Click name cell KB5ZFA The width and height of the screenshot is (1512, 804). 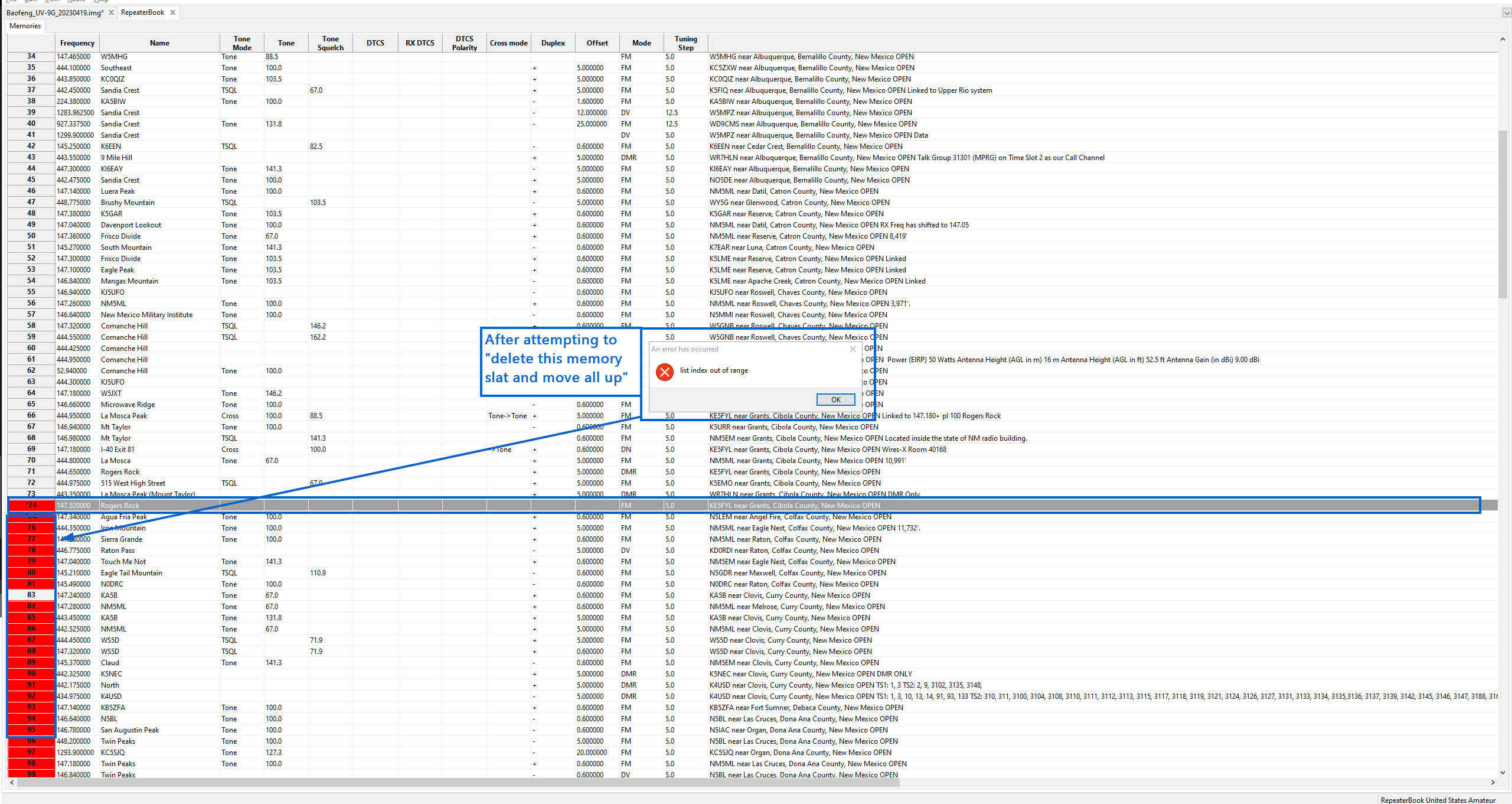coord(159,708)
